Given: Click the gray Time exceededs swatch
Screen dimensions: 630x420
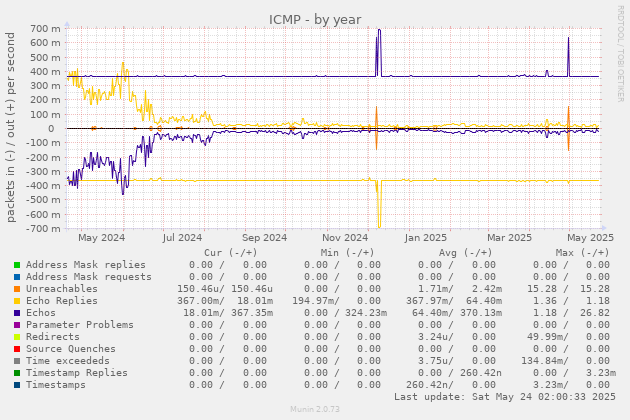Looking at the screenshot, I should tap(17, 361).
